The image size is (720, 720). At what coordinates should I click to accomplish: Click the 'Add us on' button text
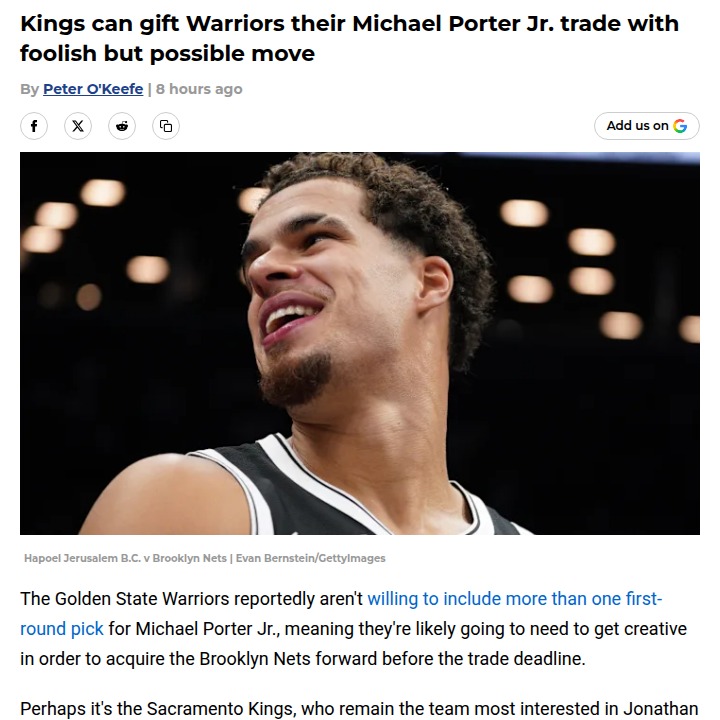tap(637, 125)
